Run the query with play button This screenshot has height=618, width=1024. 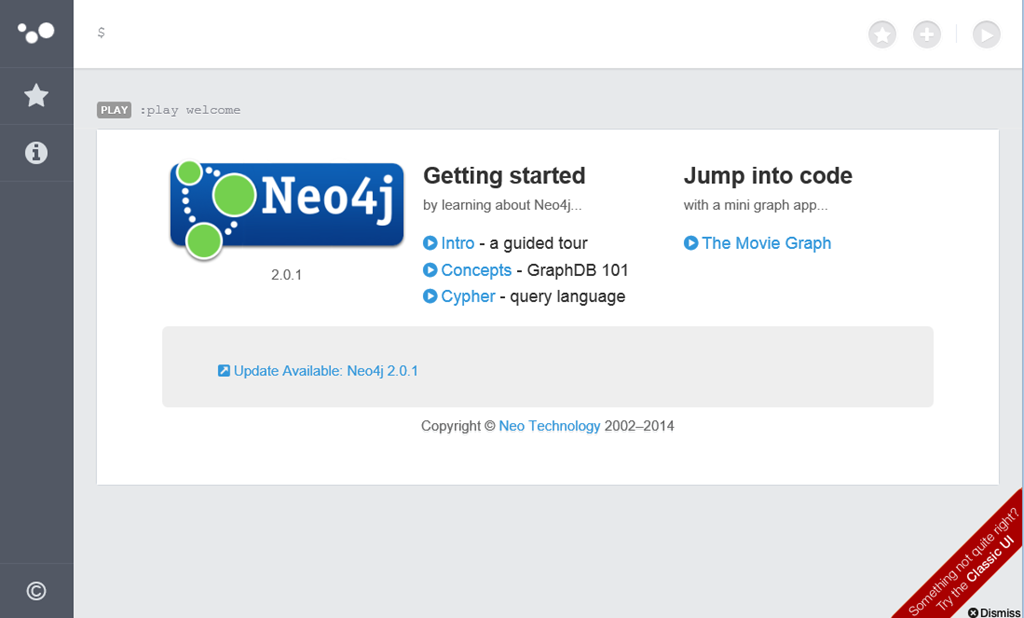click(986, 34)
